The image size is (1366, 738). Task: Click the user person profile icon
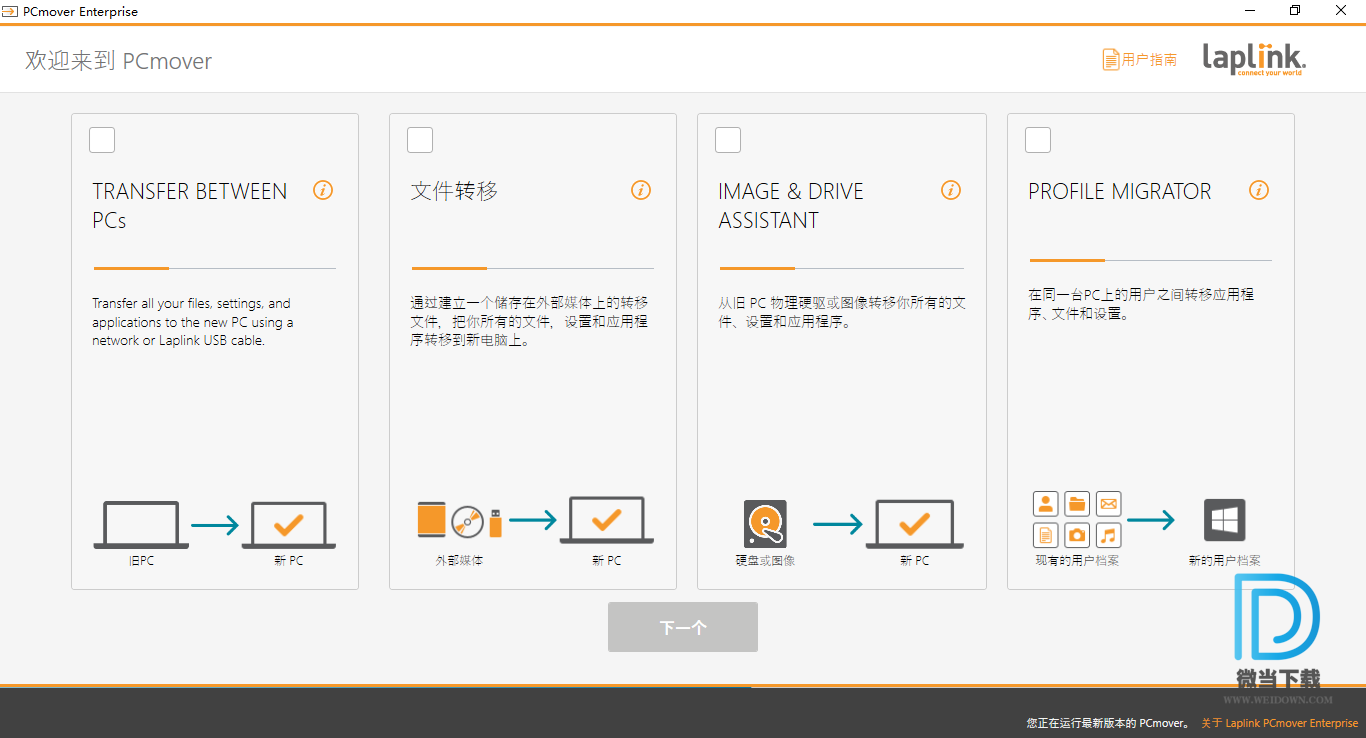[x=1046, y=503]
